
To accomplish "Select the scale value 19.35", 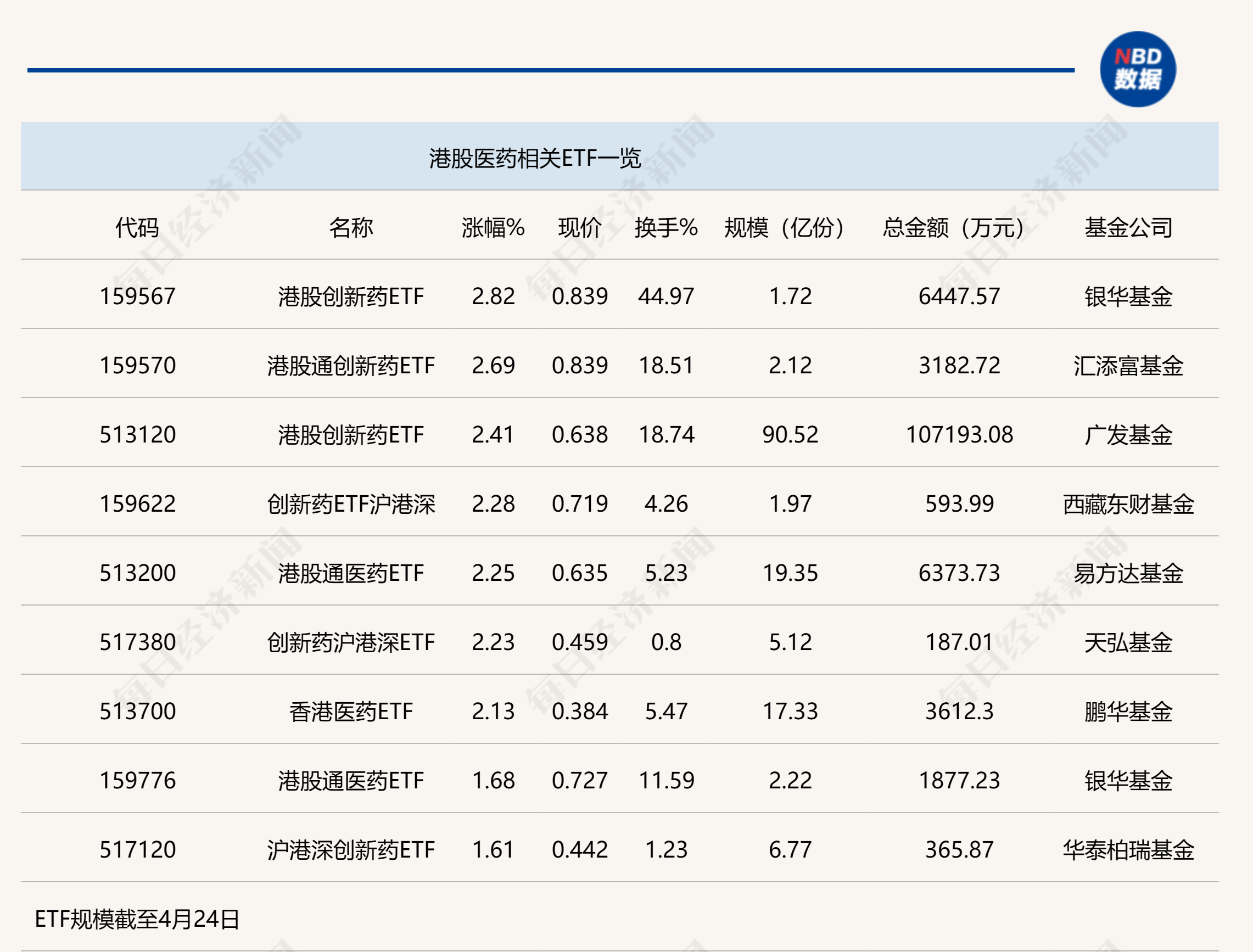I will point(790,573).
